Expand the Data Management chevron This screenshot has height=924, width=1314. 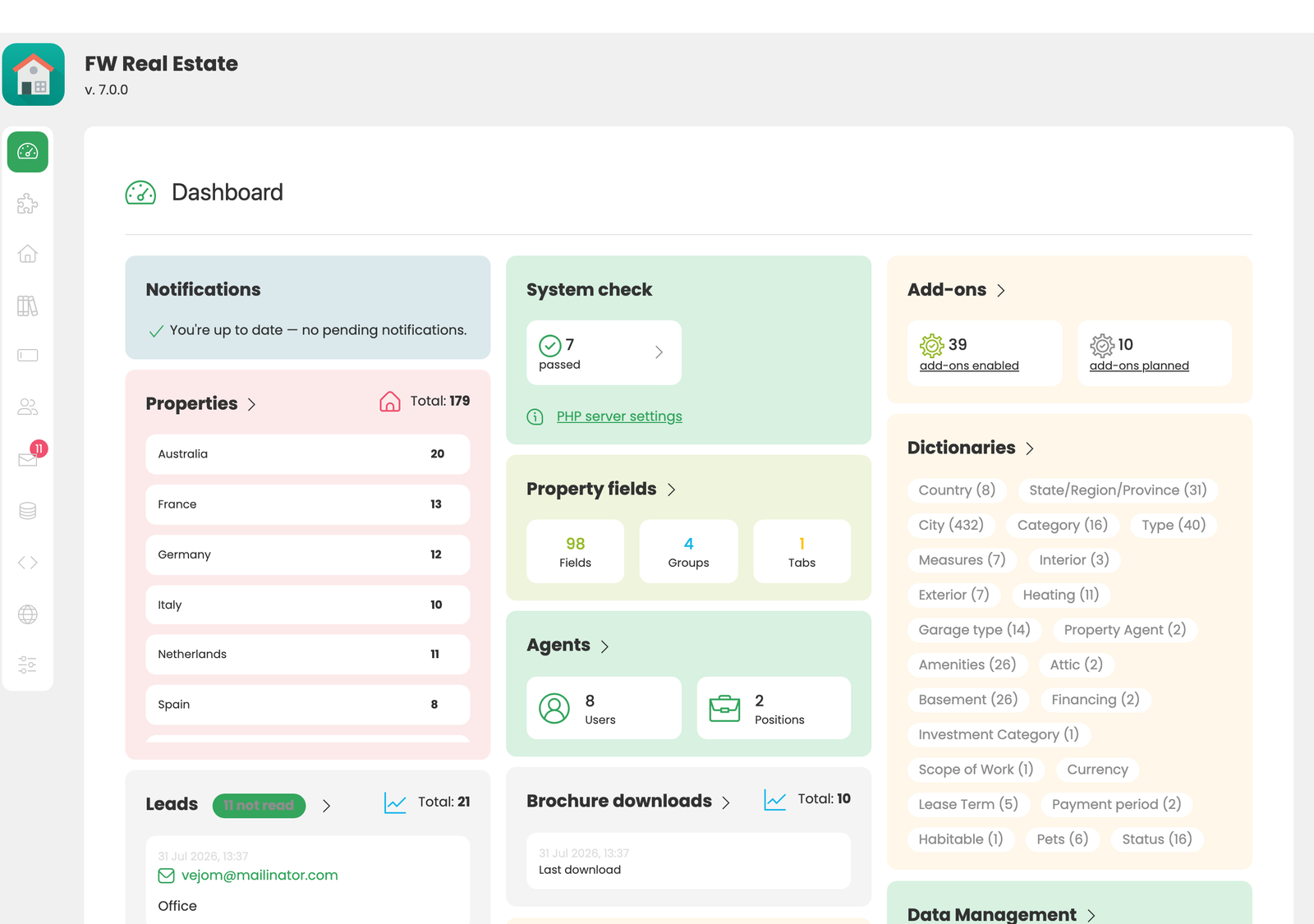point(1091,915)
